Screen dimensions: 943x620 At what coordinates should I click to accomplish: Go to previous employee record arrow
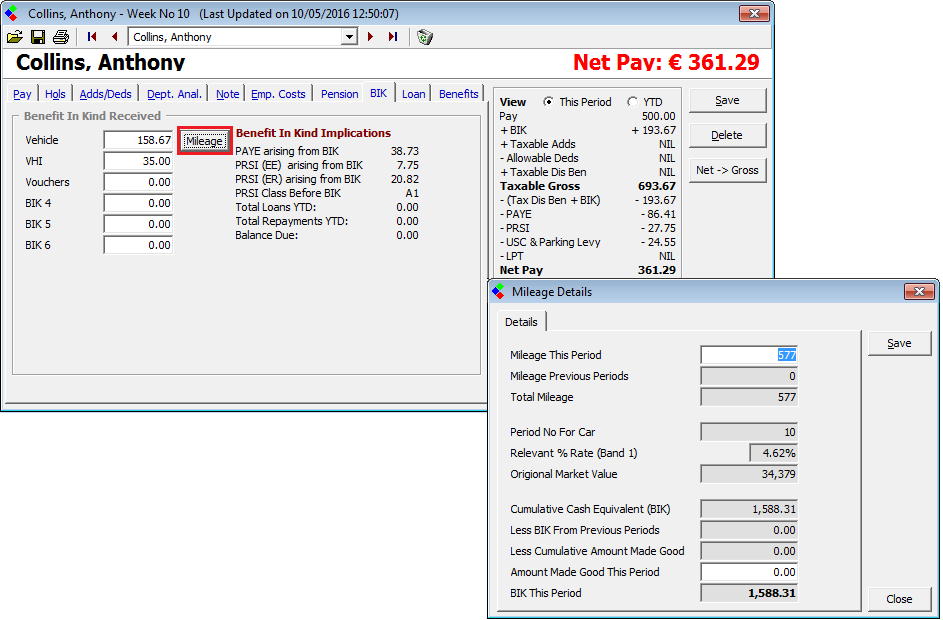coord(114,37)
